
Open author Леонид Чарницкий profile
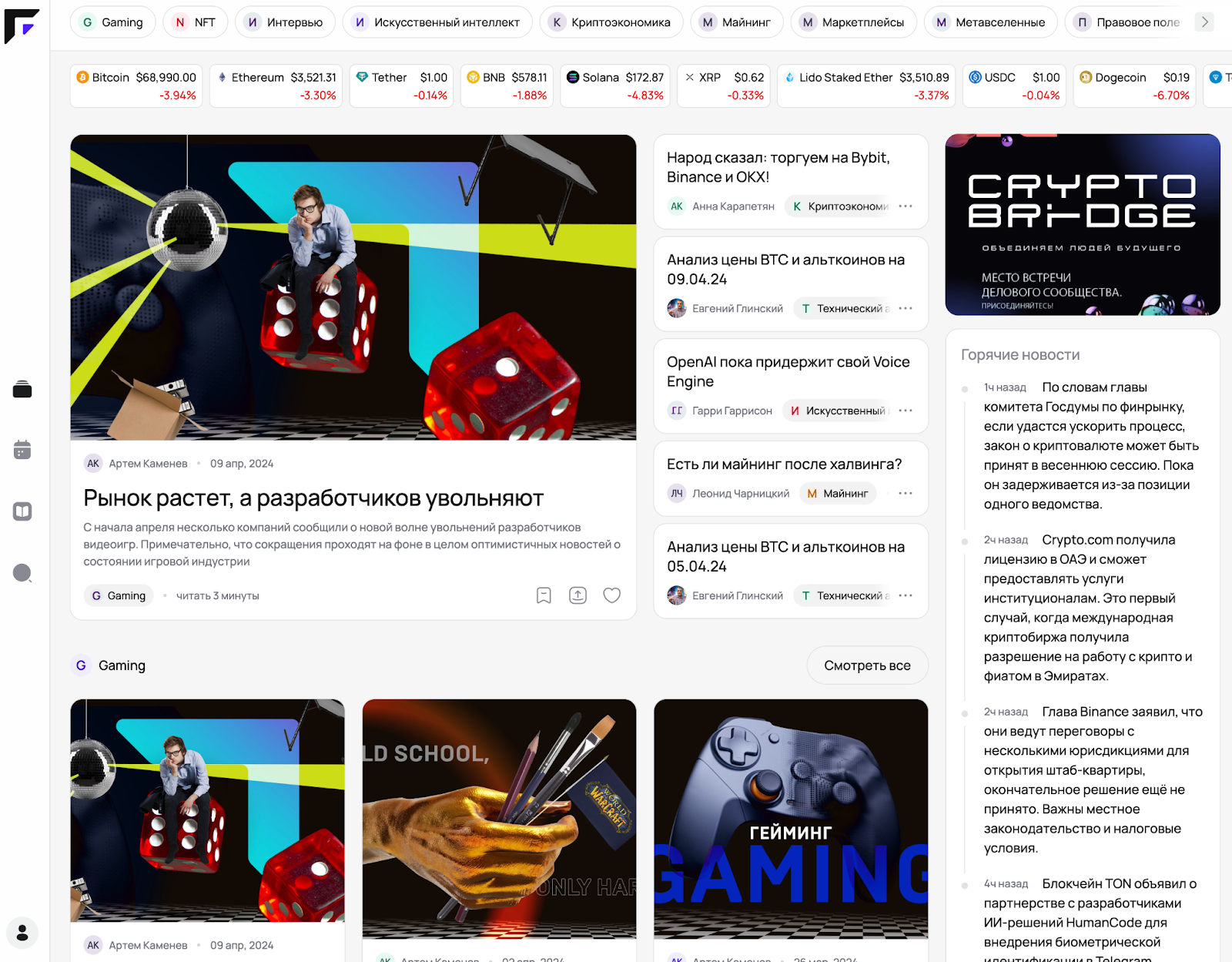coord(728,494)
